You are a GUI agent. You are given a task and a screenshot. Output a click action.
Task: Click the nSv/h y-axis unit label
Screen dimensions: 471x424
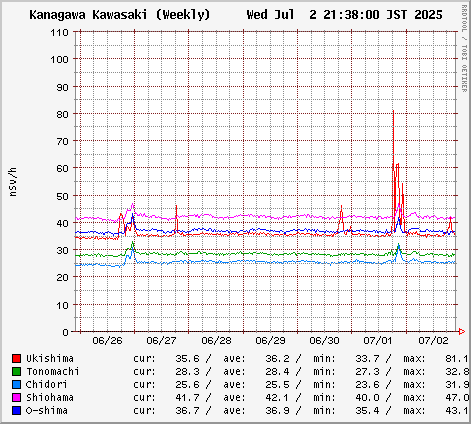tap(13, 182)
